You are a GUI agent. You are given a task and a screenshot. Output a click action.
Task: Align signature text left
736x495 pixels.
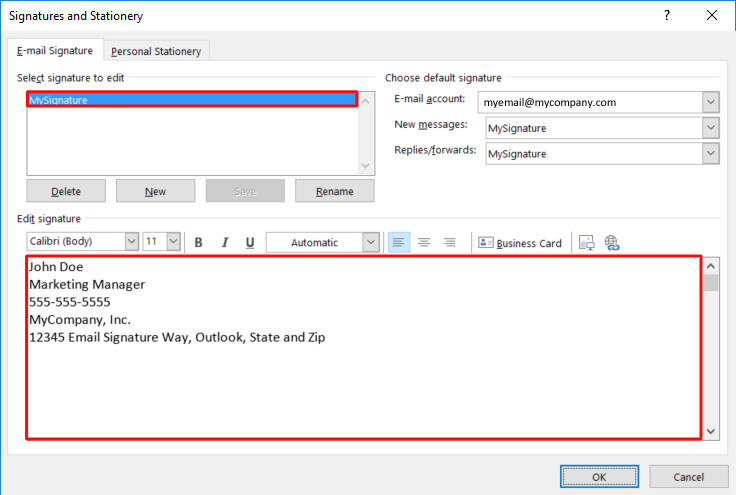(x=399, y=242)
